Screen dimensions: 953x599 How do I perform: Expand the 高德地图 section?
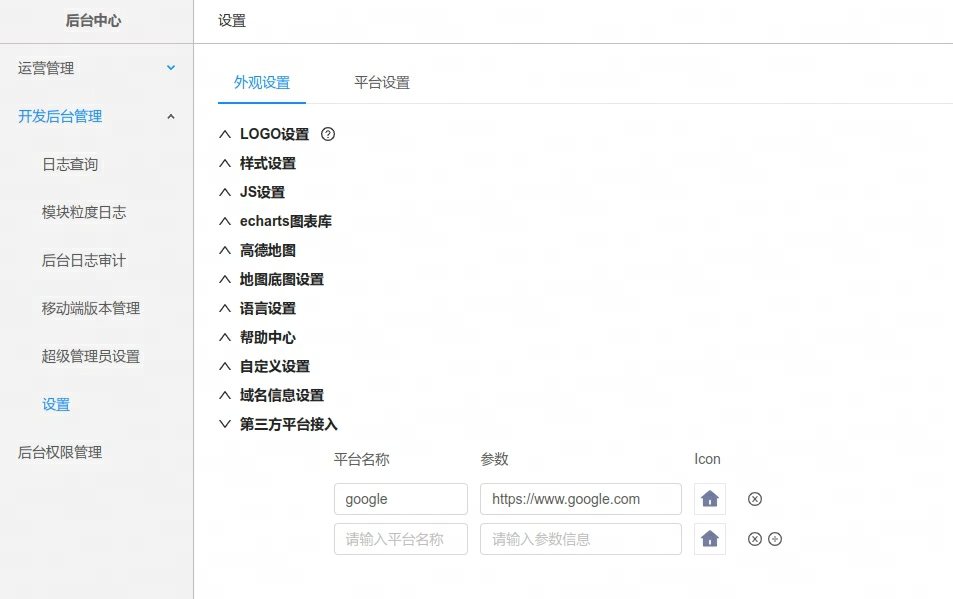point(267,250)
